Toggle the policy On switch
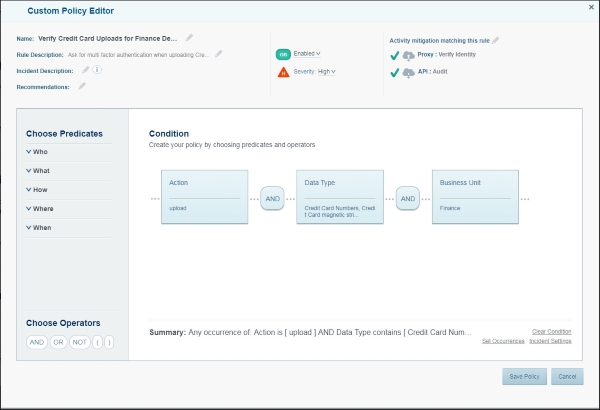Viewport: 600px width, 410px height. pyautogui.click(x=284, y=54)
